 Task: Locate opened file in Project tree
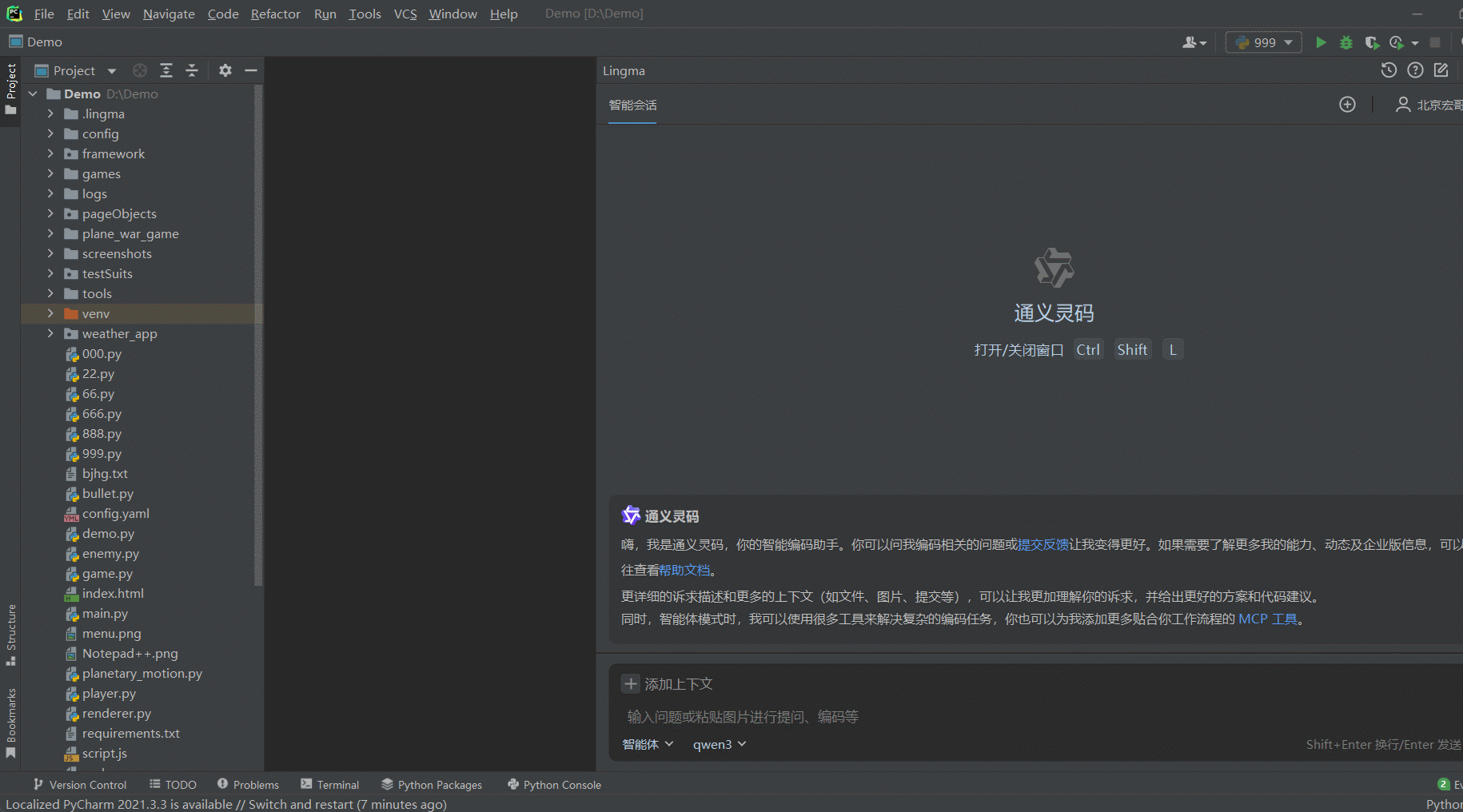pos(140,70)
